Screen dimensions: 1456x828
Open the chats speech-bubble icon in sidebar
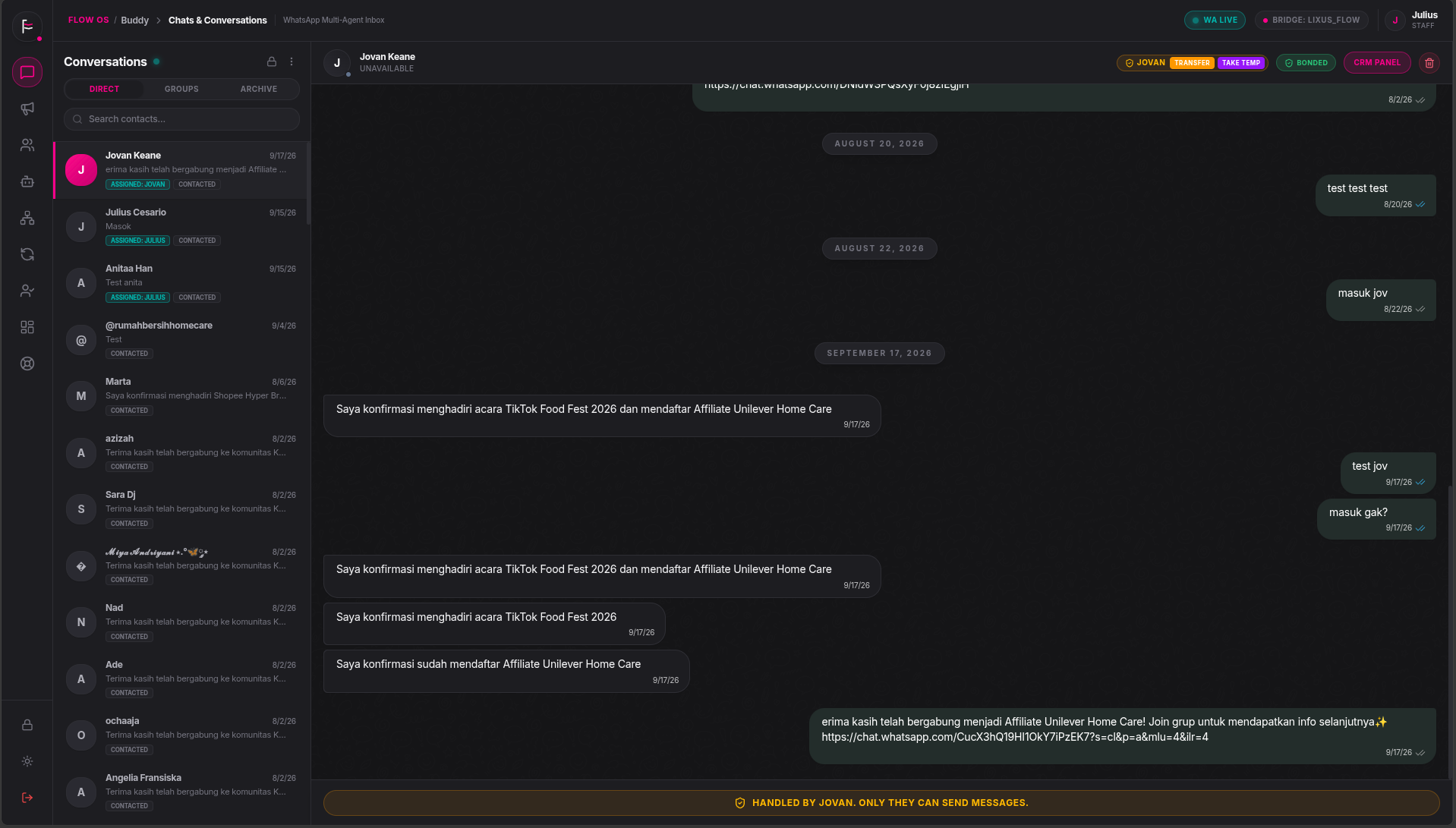[27, 72]
